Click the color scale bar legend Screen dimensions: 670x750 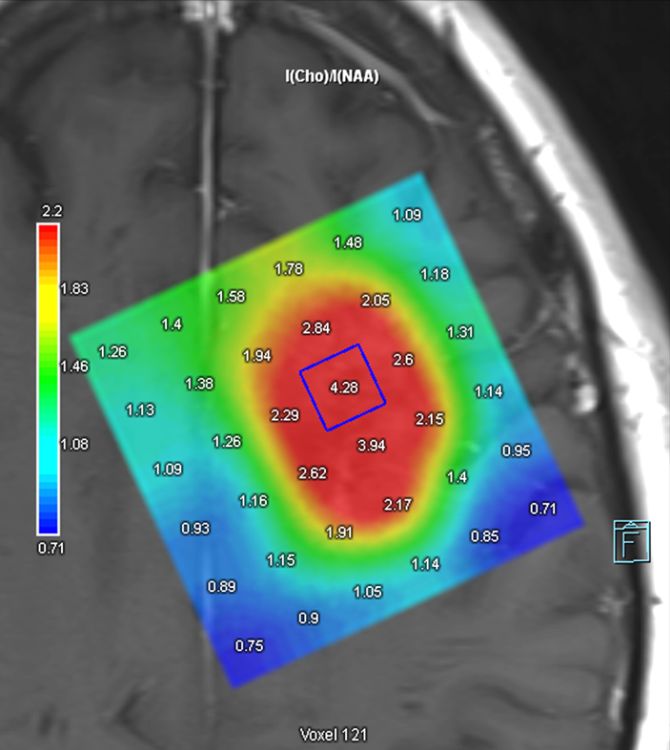point(48,379)
